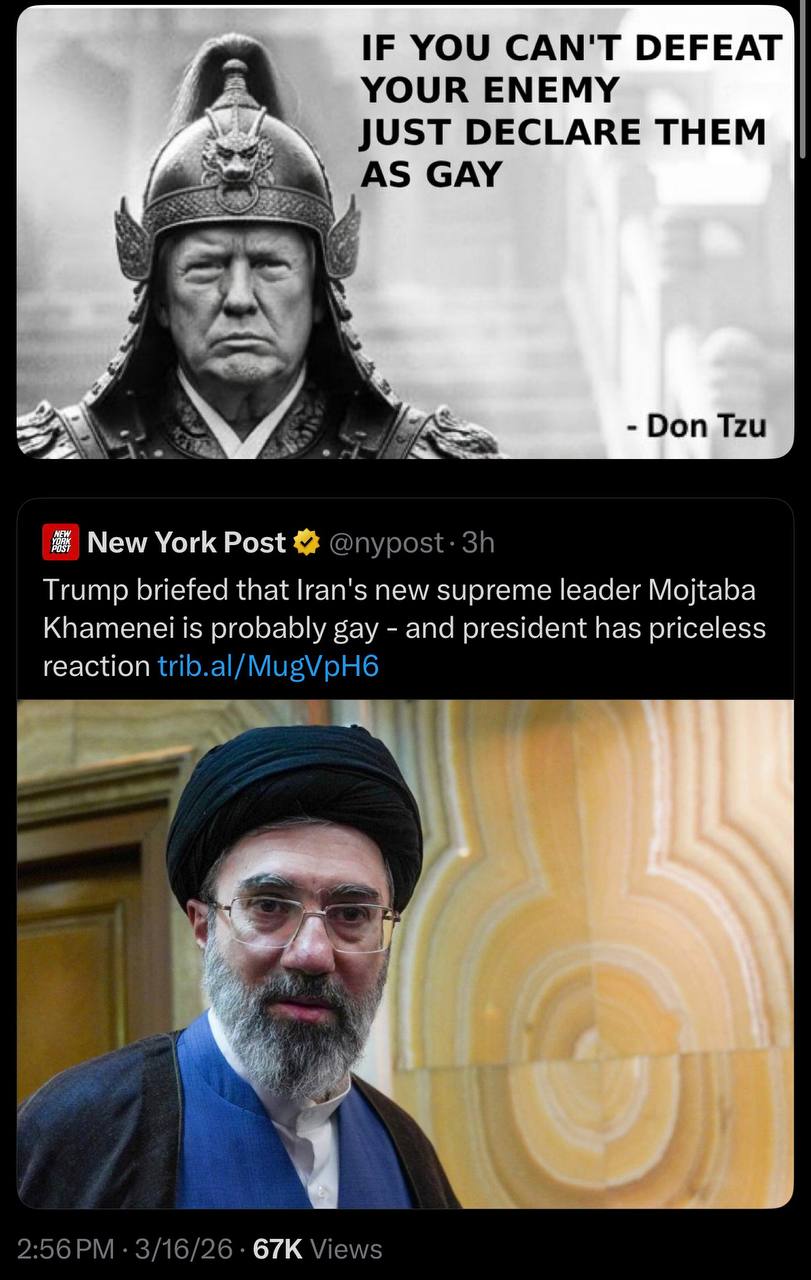811x1280 pixels.
Task: Open the New York Post profile avatar
Action: point(61,542)
